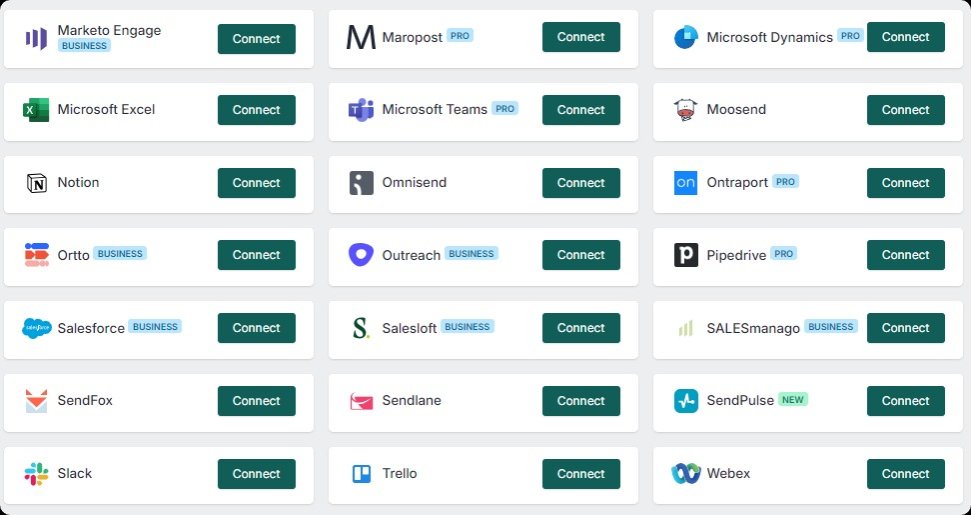This screenshot has height=515, width=971.
Task: Connect the Omnisend integration
Action: coord(581,183)
